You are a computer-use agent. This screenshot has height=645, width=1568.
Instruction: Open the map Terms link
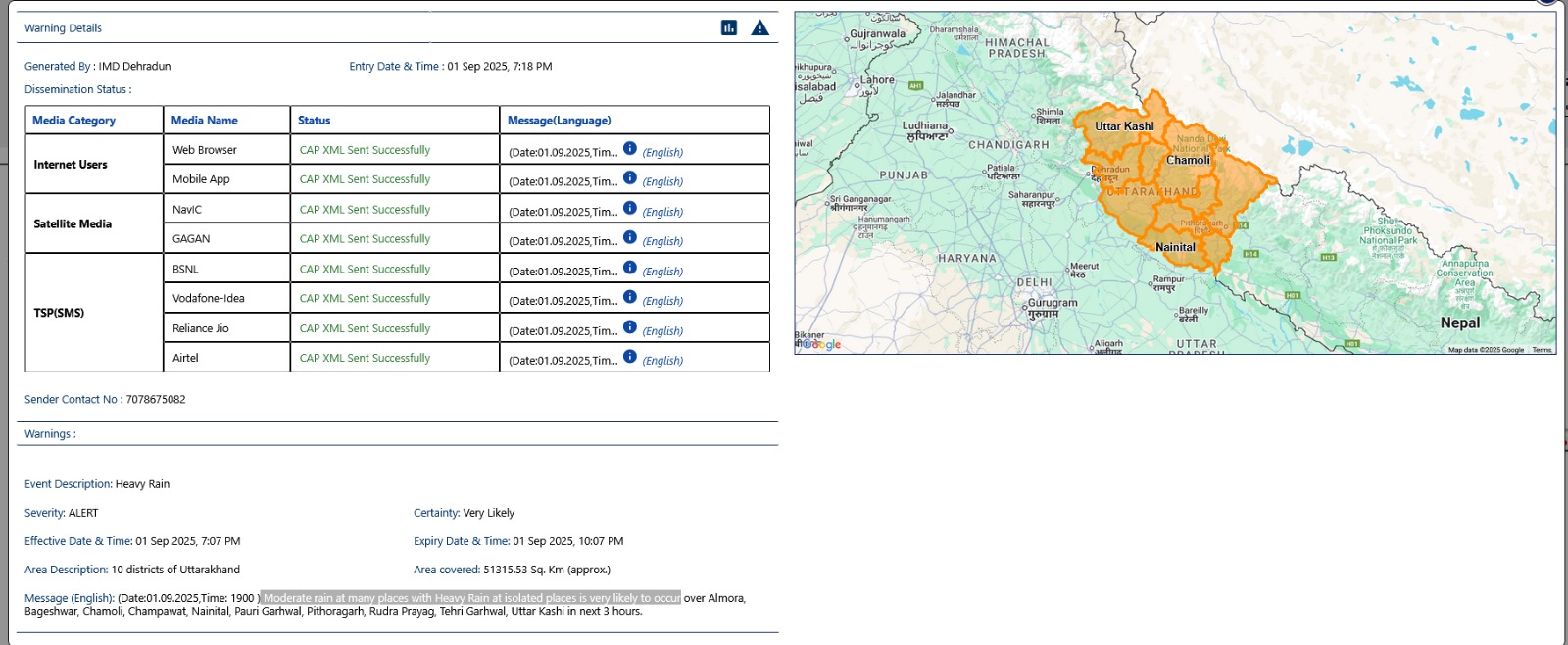[x=1542, y=350]
